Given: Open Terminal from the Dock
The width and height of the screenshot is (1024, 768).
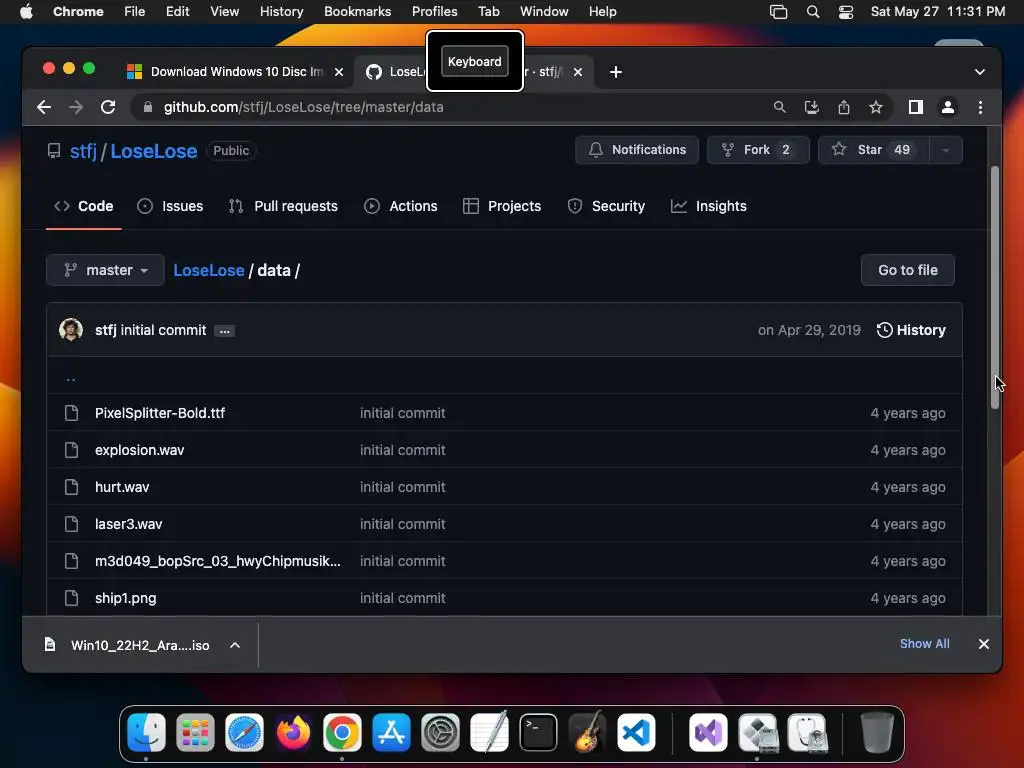Looking at the screenshot, I should coord(538,733).
